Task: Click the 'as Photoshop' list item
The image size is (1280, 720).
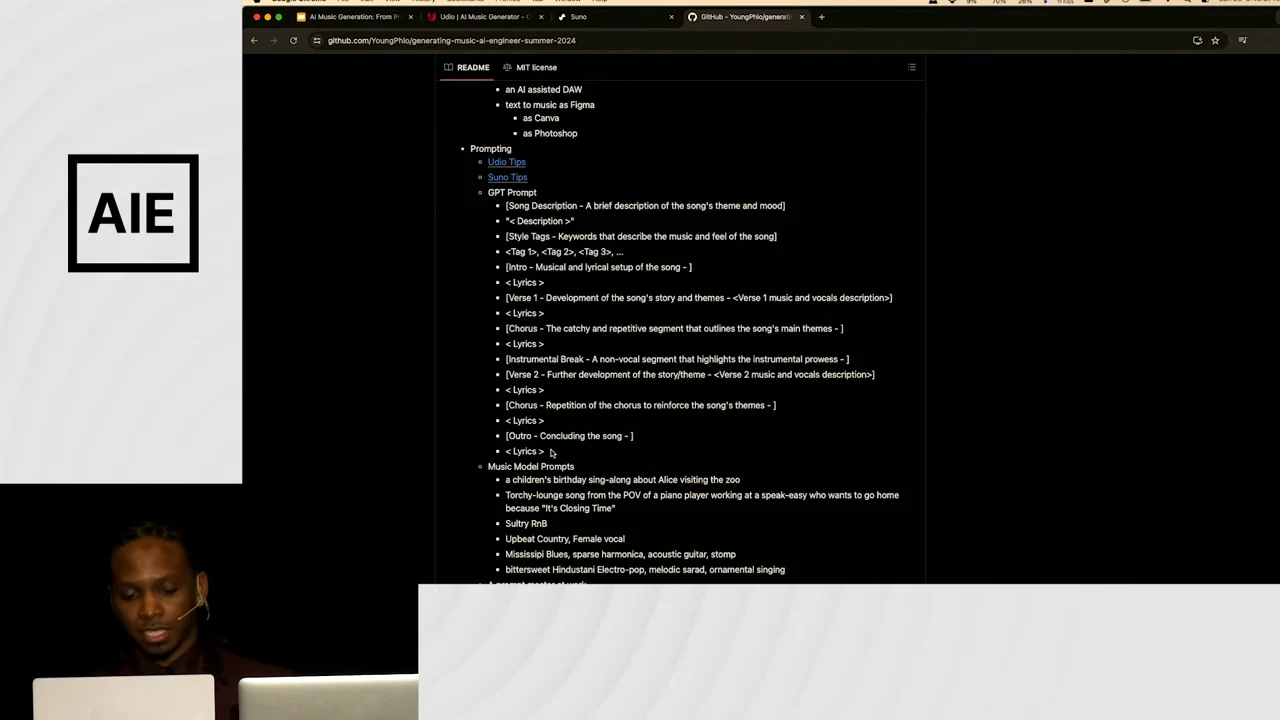Action: [550, 134]
